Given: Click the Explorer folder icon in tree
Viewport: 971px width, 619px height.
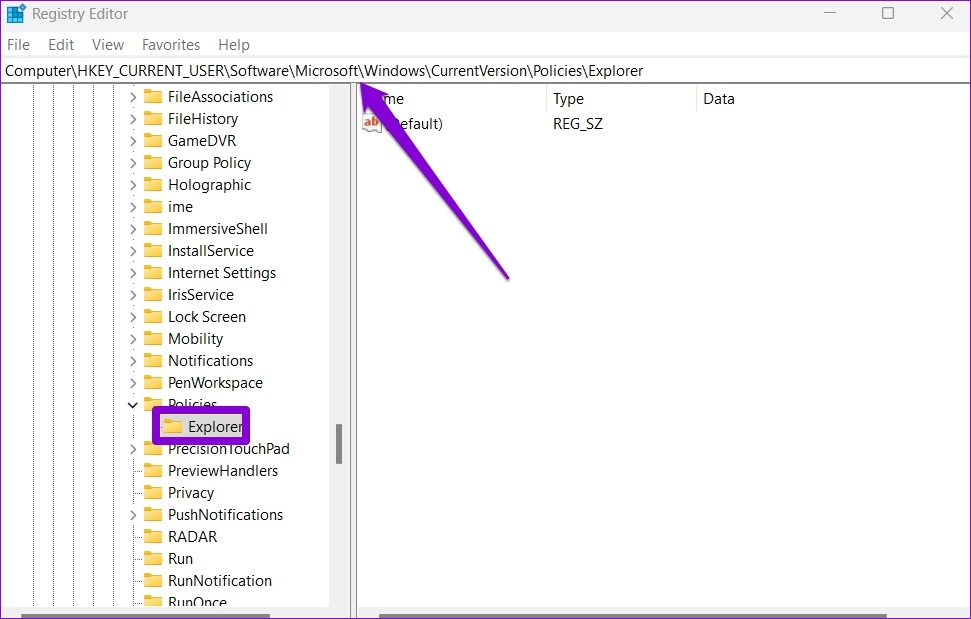Looking at the screenshot, I should point(173,427).
